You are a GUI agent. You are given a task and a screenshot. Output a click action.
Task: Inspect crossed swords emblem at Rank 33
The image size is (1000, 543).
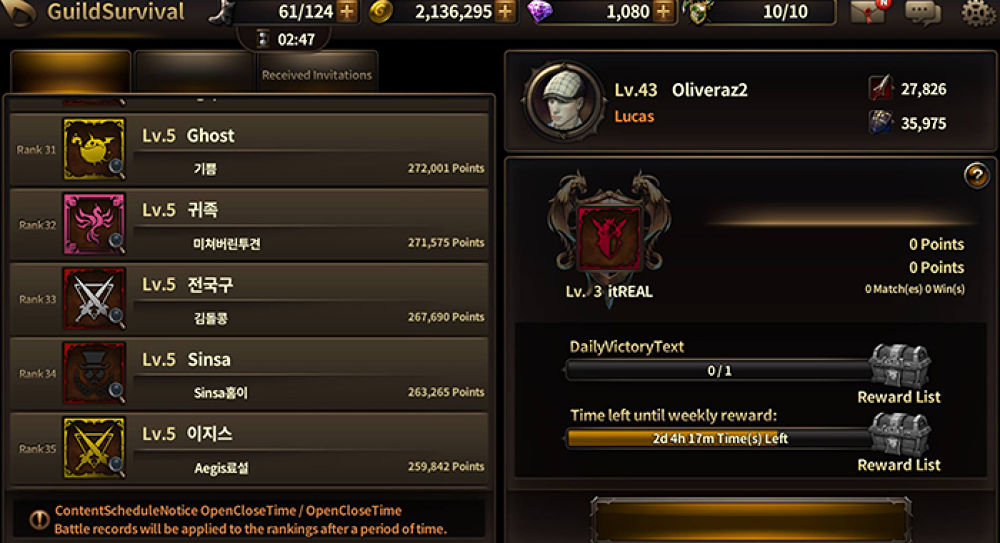[x=94, y=299]
